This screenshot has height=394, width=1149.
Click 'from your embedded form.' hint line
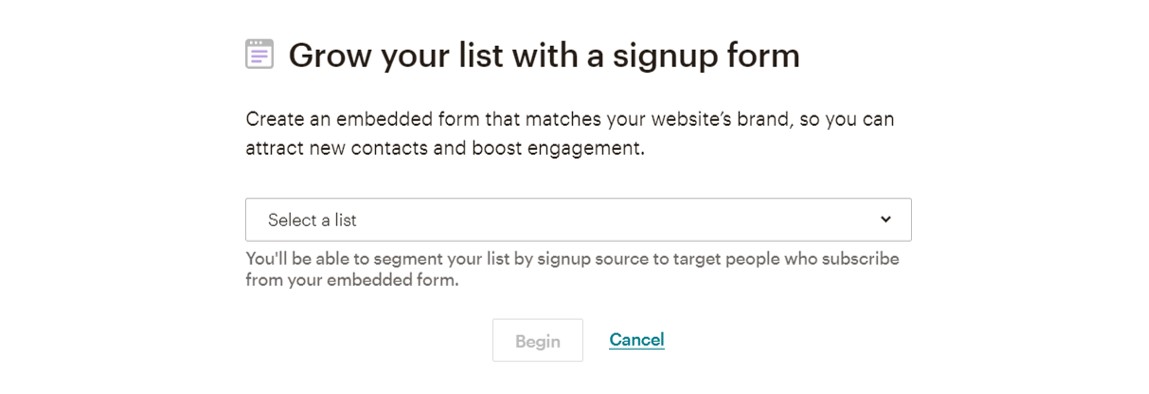tap(352, 280)
